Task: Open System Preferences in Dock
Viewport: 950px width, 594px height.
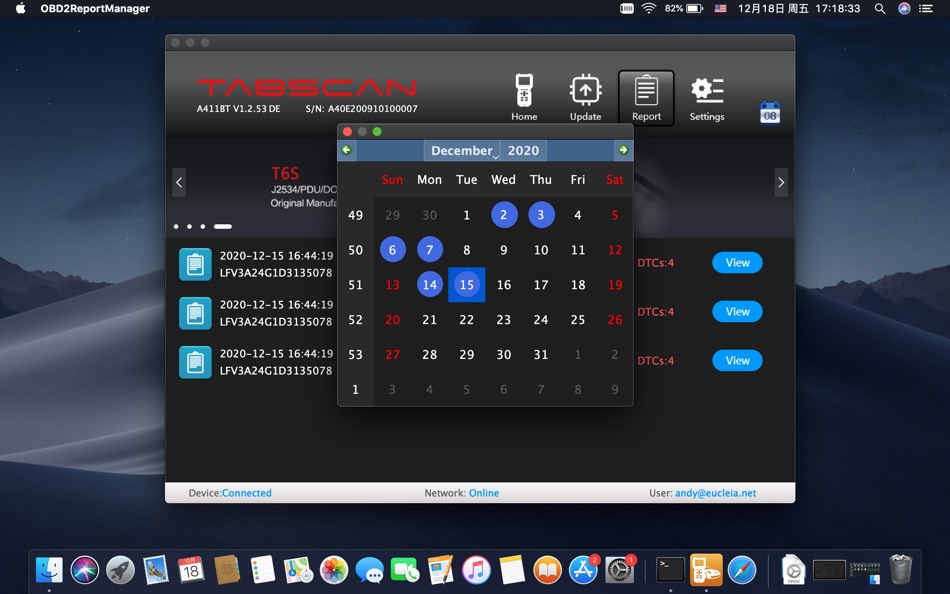Action: click(619, 570)
